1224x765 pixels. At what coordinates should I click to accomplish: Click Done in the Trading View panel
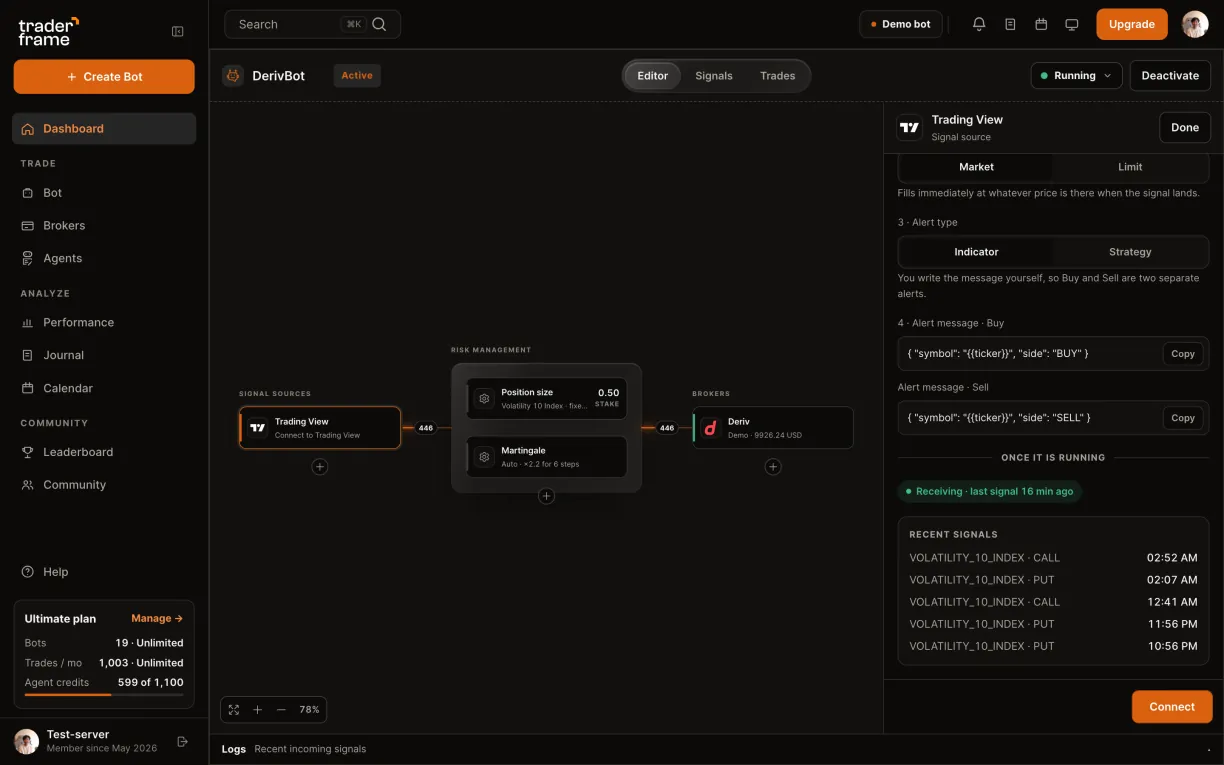point(1185,128)
